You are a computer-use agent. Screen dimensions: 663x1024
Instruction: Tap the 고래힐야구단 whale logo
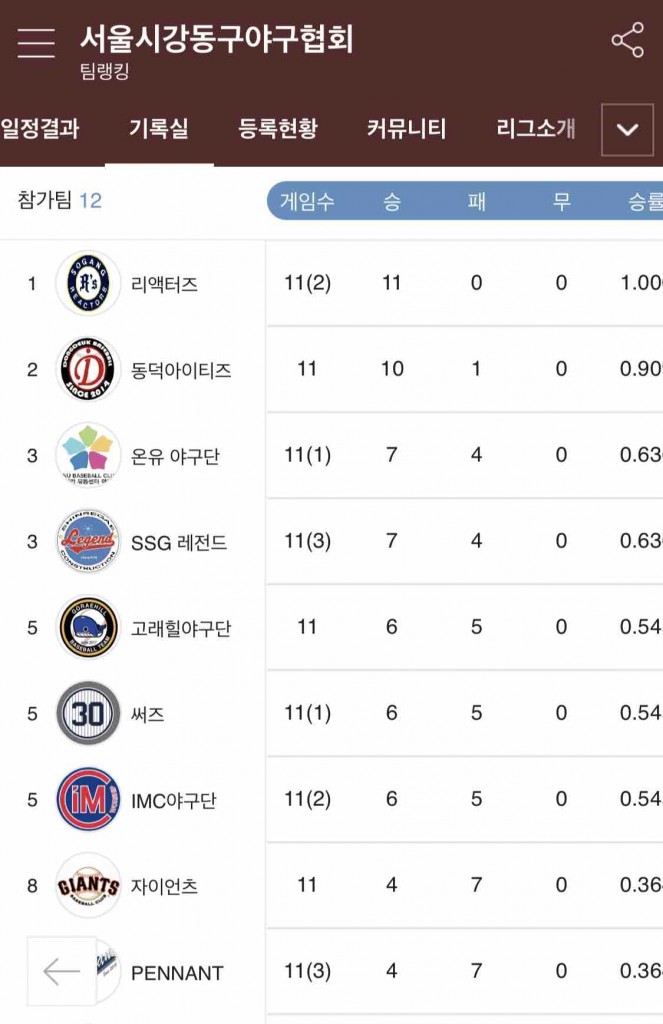click(88, 628)
